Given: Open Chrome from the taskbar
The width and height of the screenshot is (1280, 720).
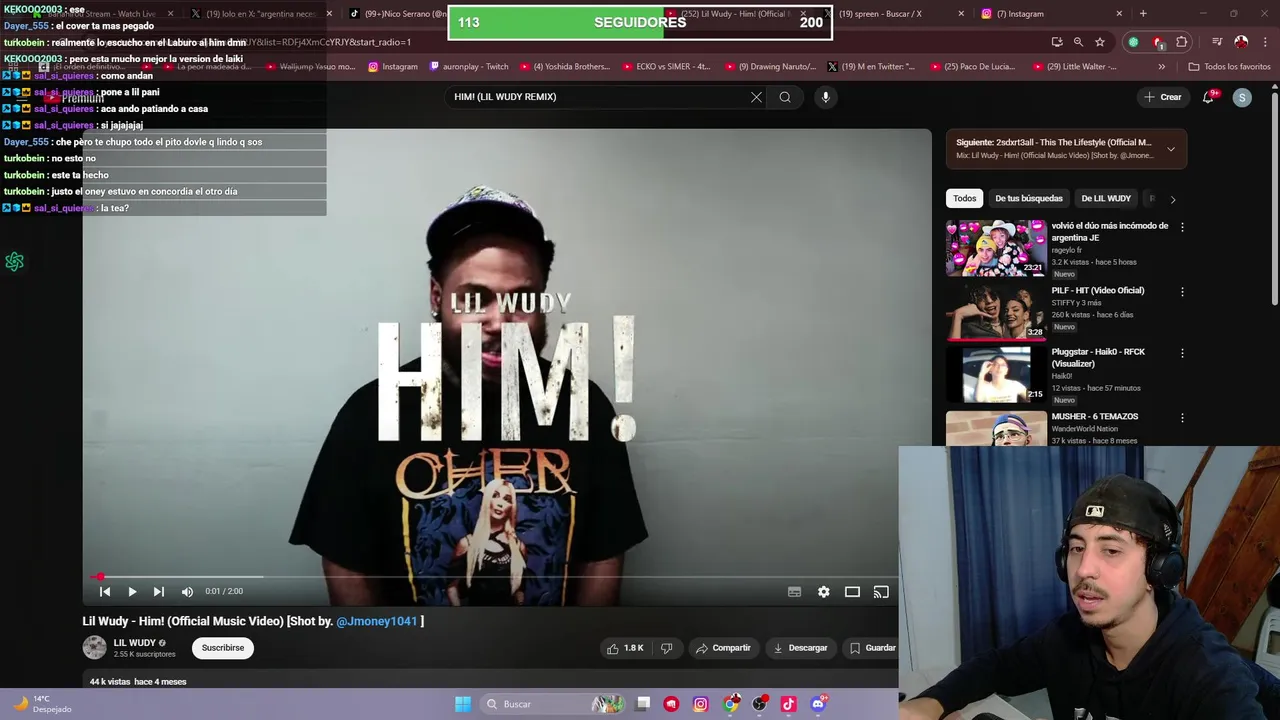Looking at the screenshot, I should pos(731,704).
